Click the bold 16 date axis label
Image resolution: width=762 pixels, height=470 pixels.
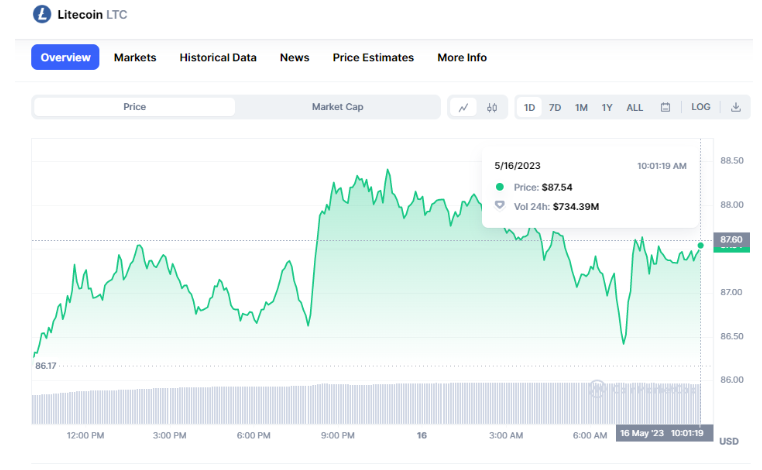point(421,435)
